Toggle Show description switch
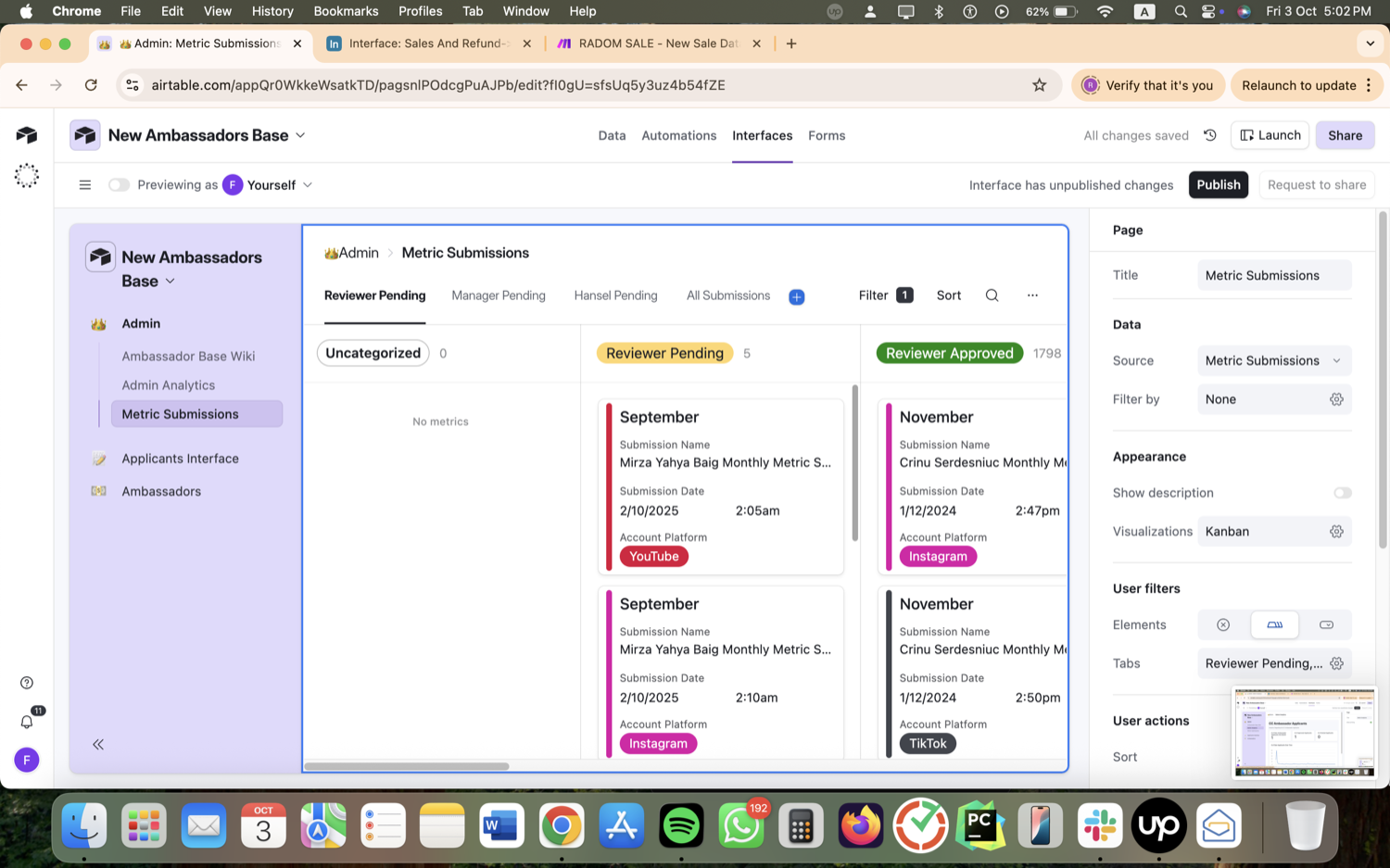 [x=1342, y=493]
